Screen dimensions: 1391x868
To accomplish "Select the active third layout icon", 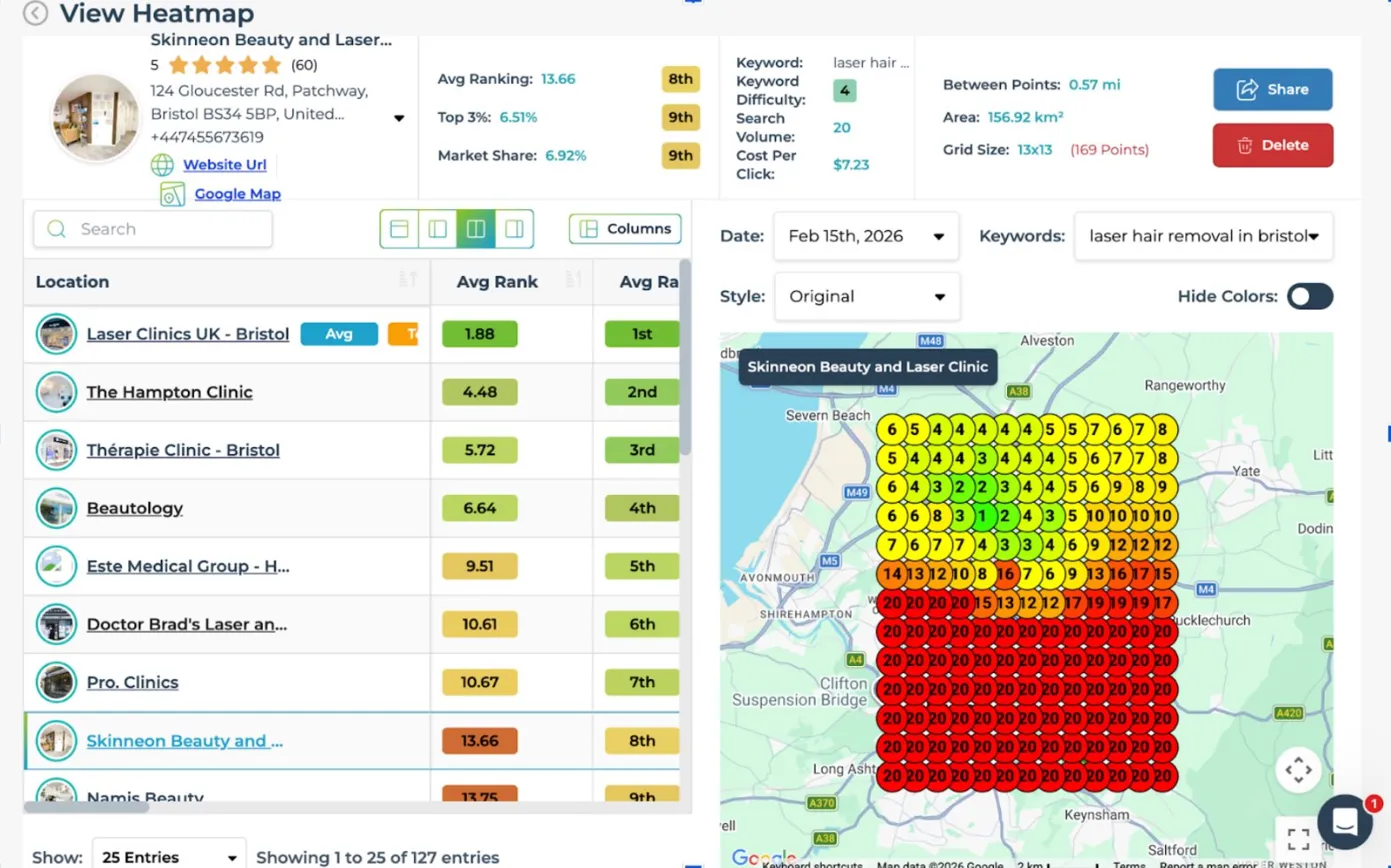I will point(476,229).
